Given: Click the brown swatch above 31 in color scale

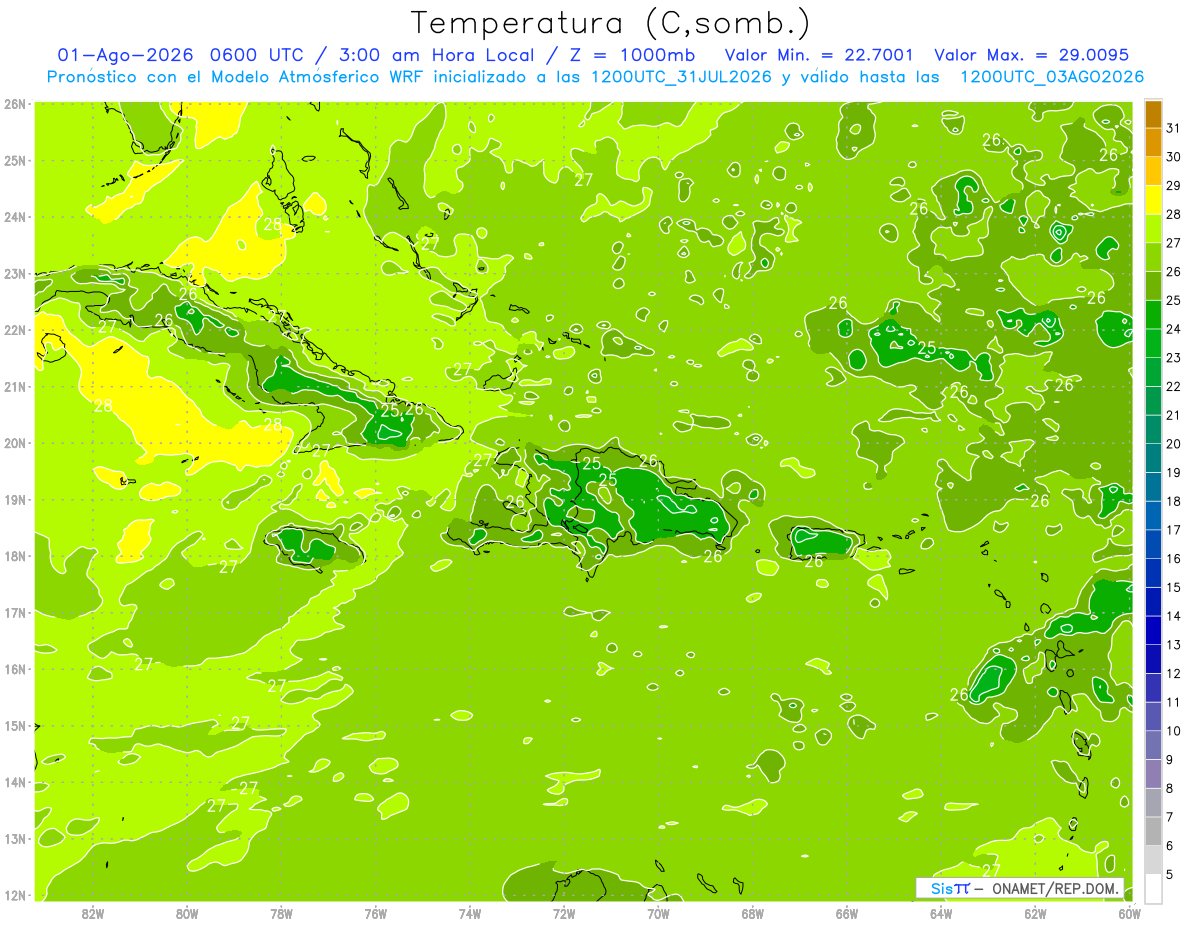Looking at the screenshot, I should (1153, 114).
